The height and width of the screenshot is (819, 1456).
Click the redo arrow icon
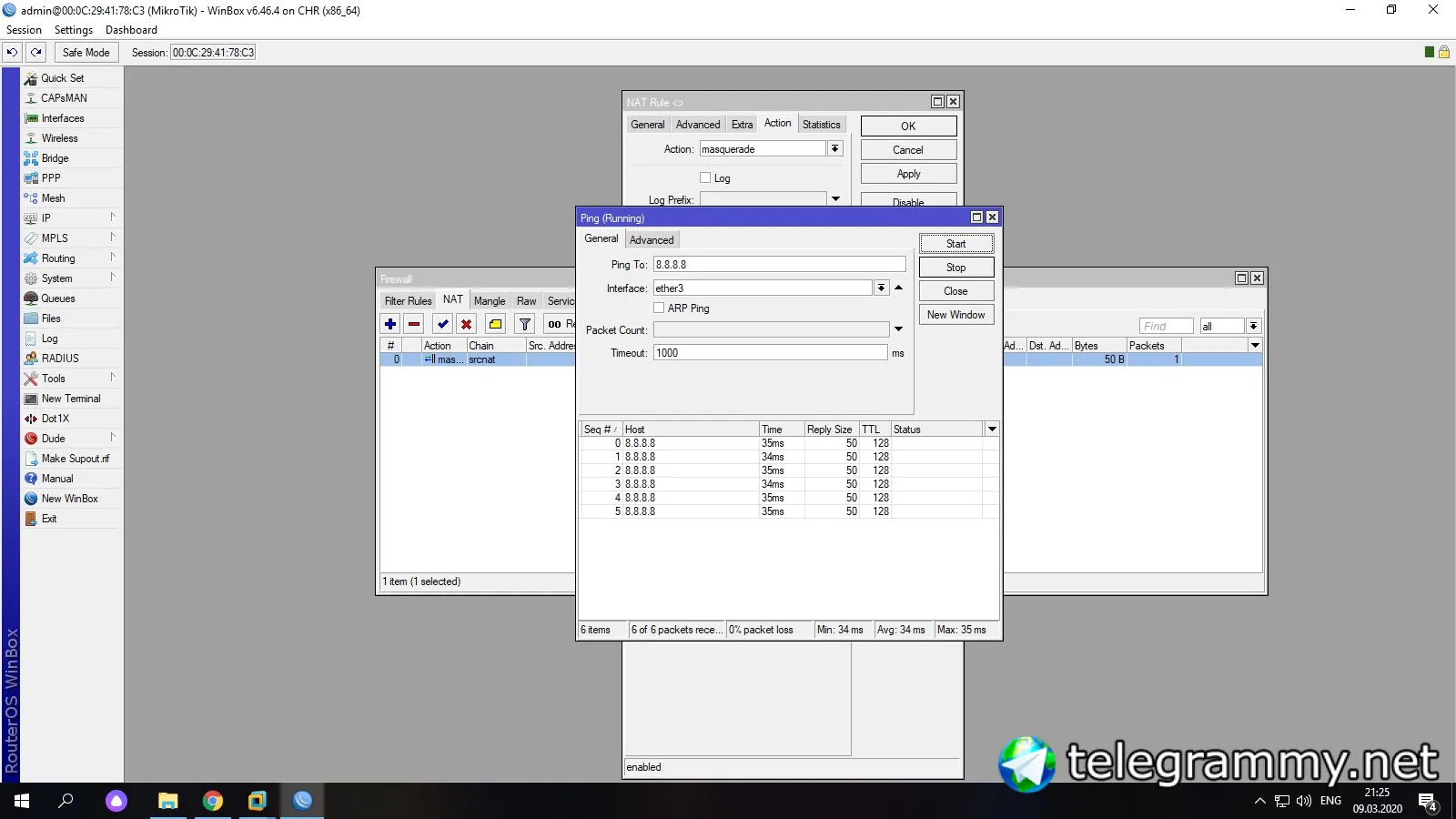35,52
